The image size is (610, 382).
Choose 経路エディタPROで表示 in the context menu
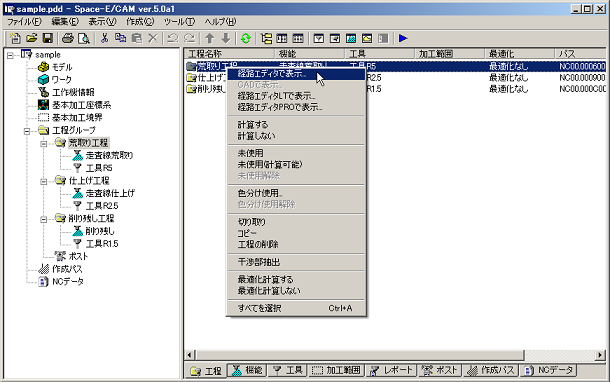click(296, 107)
